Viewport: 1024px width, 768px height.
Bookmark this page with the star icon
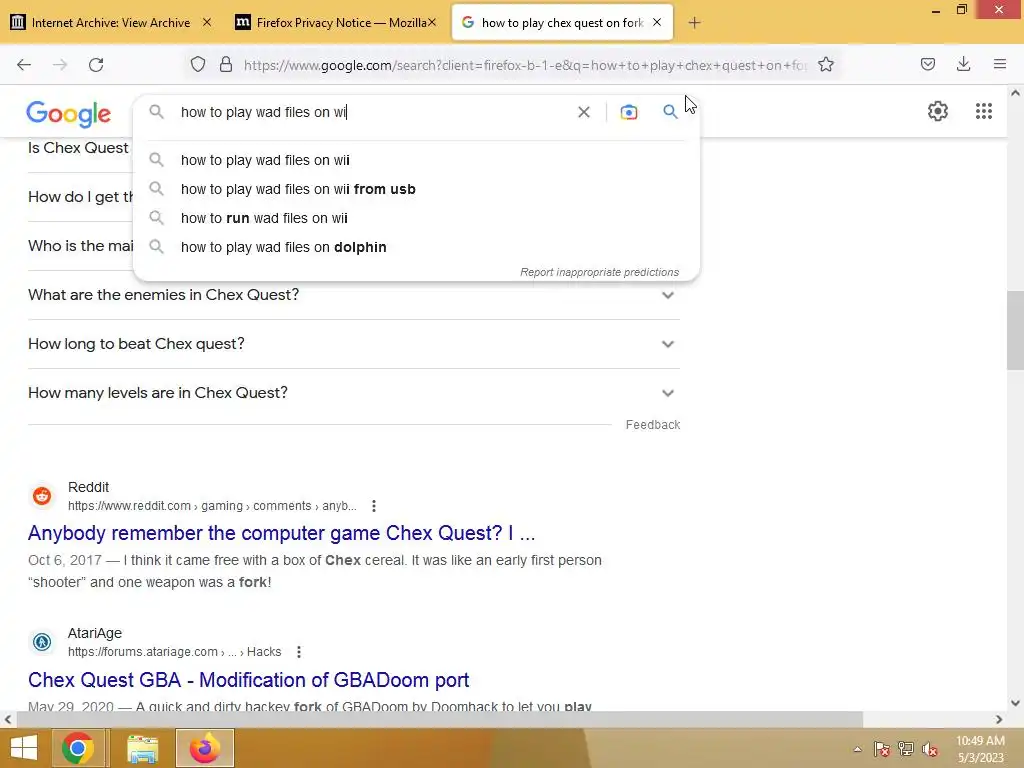click(x=826, y=65)
